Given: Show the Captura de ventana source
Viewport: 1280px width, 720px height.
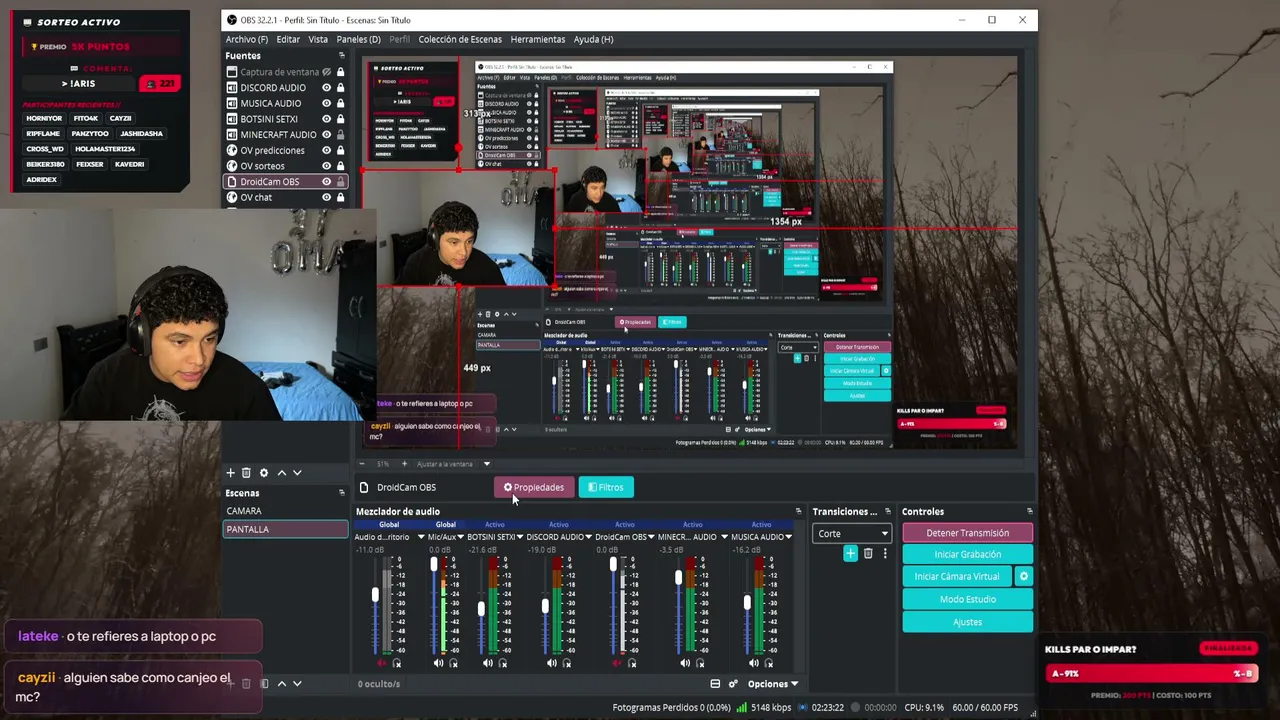Looking at the screenshot, I should pos(326,72).
